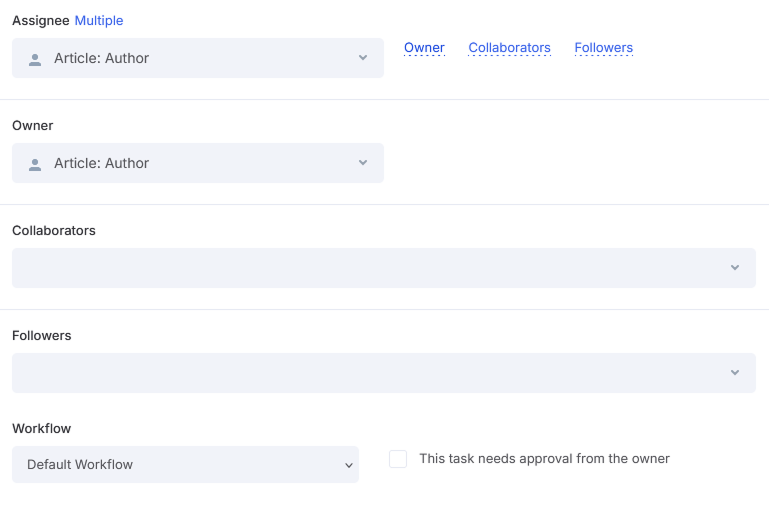Click the 'This task needs approval from the owner' label
The height and width of the screenshot is (514, 769).
point(544,459)
